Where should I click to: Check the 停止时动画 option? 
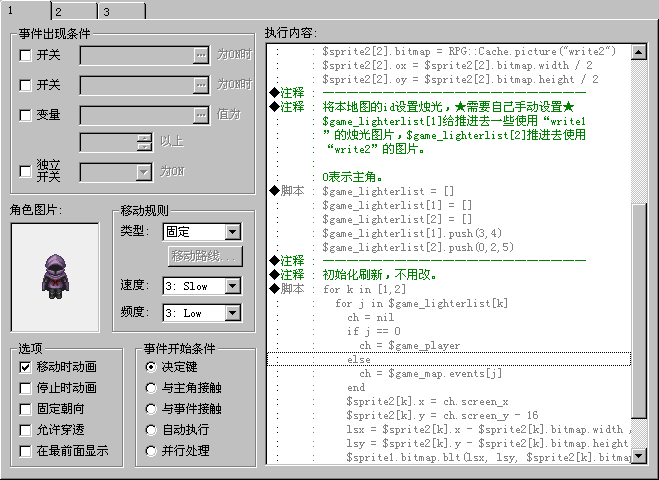(x=25, y=388)
